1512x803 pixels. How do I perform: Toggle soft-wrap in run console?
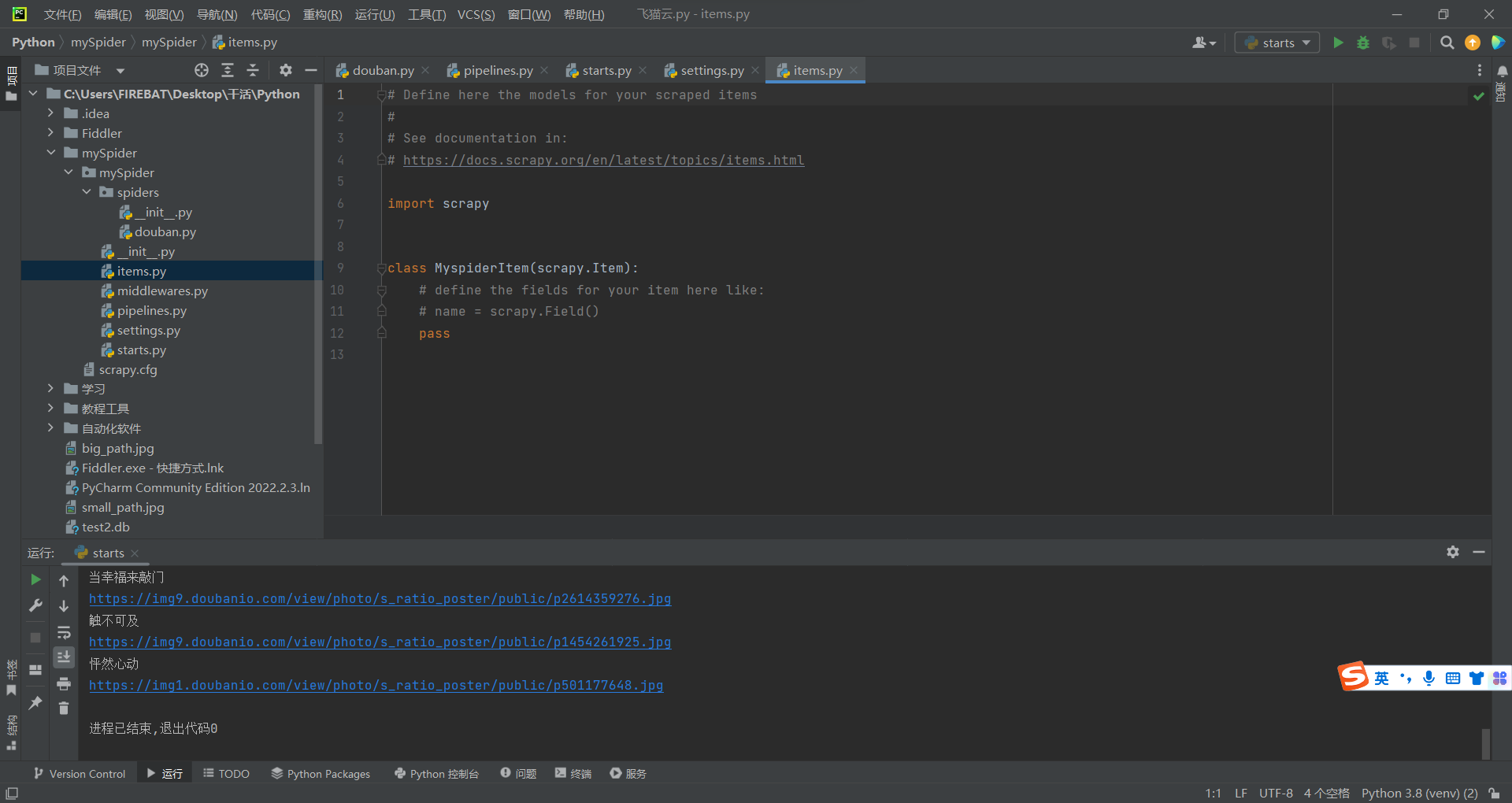click(x=64, y=632)
